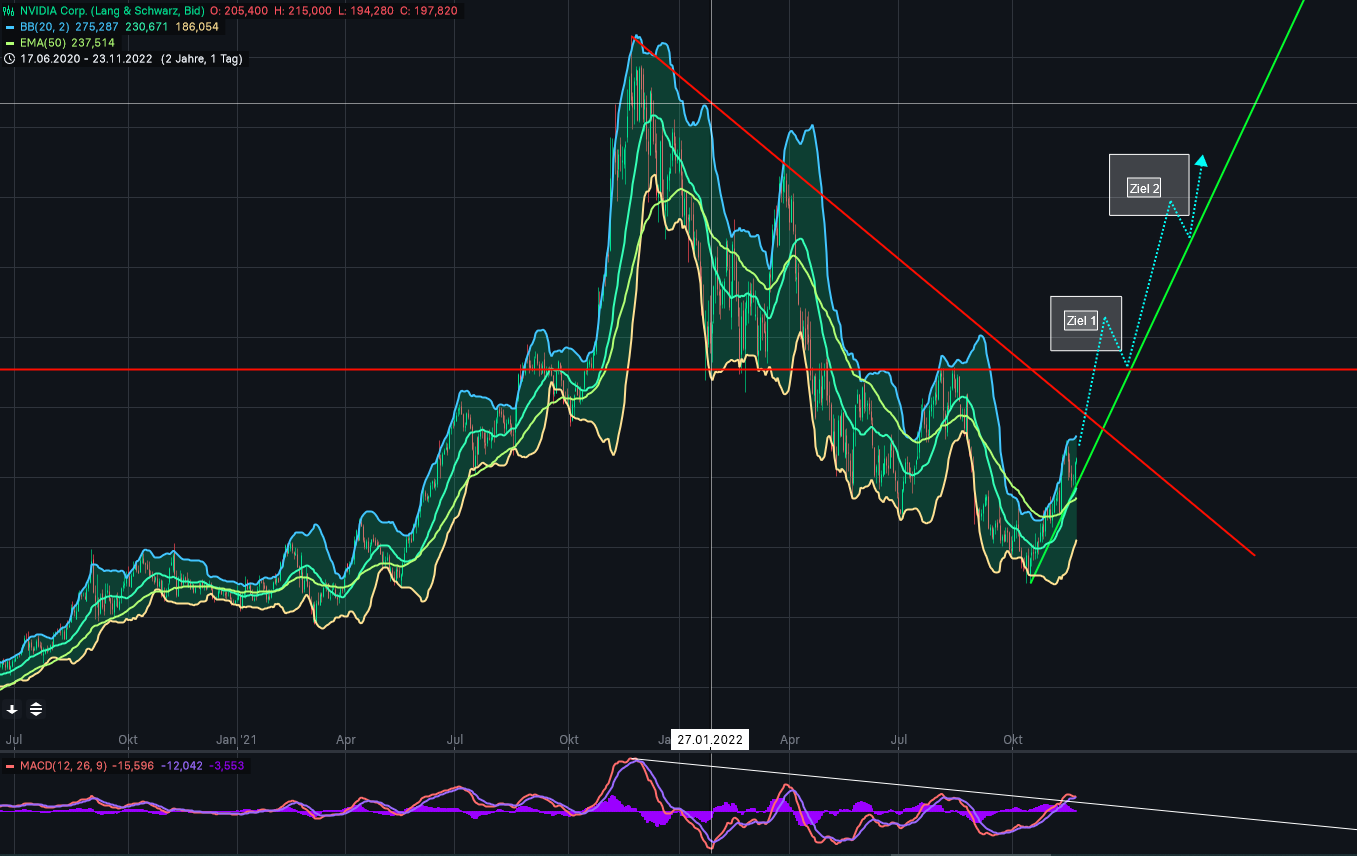This screenshot has width=1357, height=856.
Task: Select the '27.01.2022' crosshair date marker
Action: [x=711, y=739]
